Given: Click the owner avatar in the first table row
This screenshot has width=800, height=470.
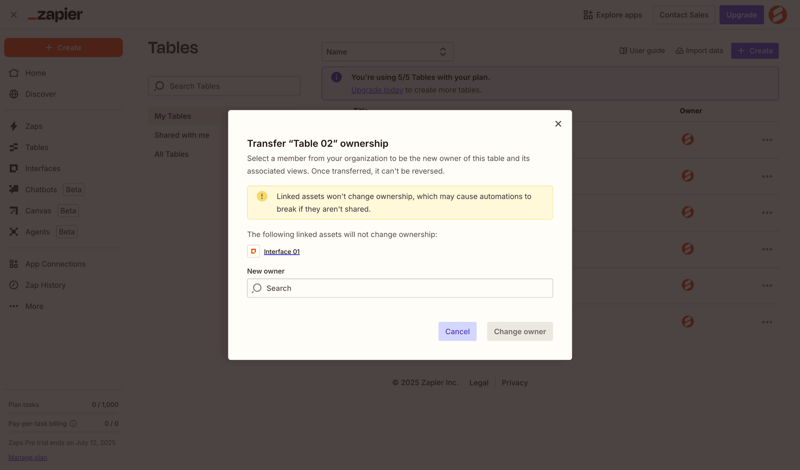Looking at the screenshot, I should 688,139.
